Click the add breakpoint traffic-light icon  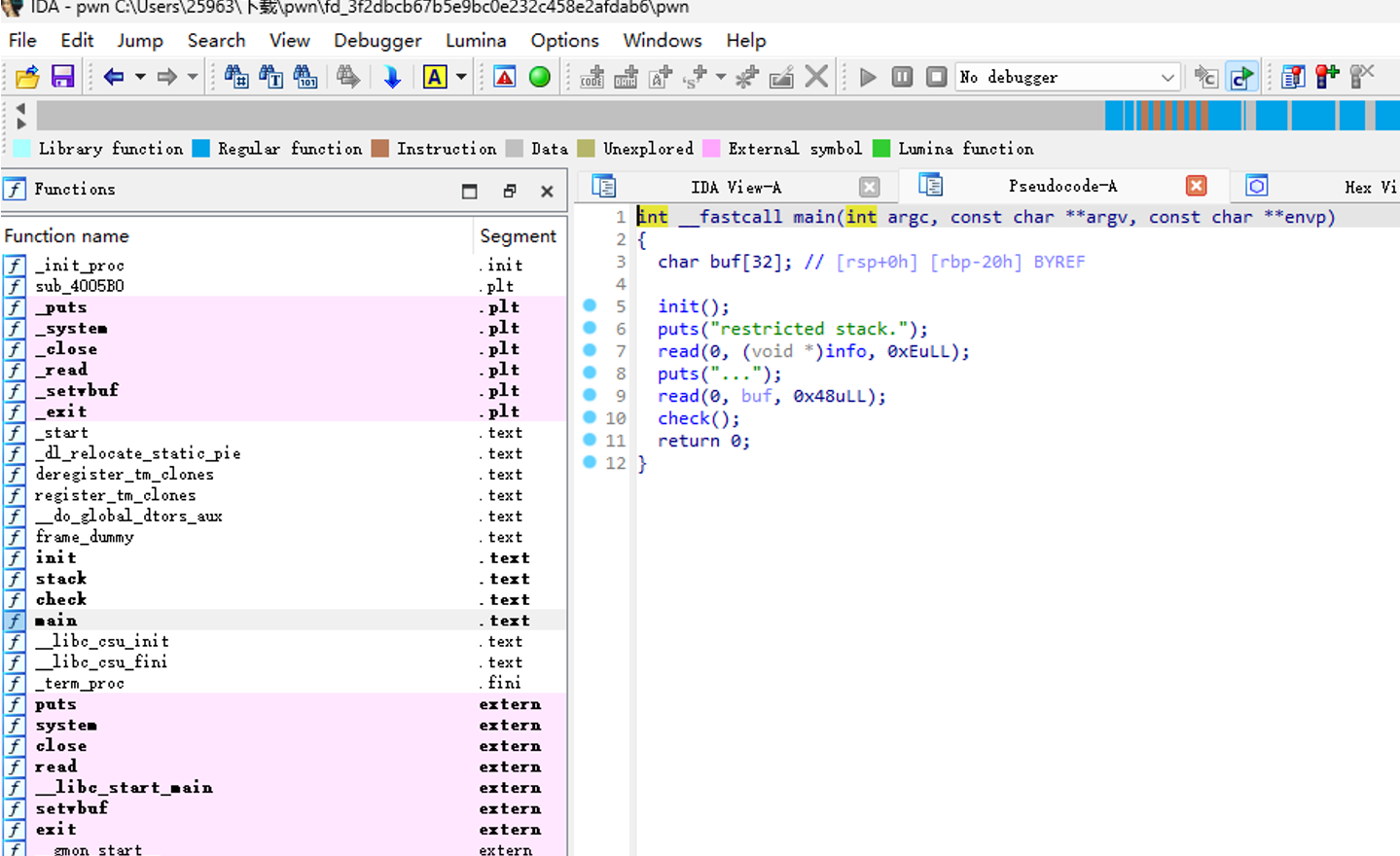tap(1327, 77)
